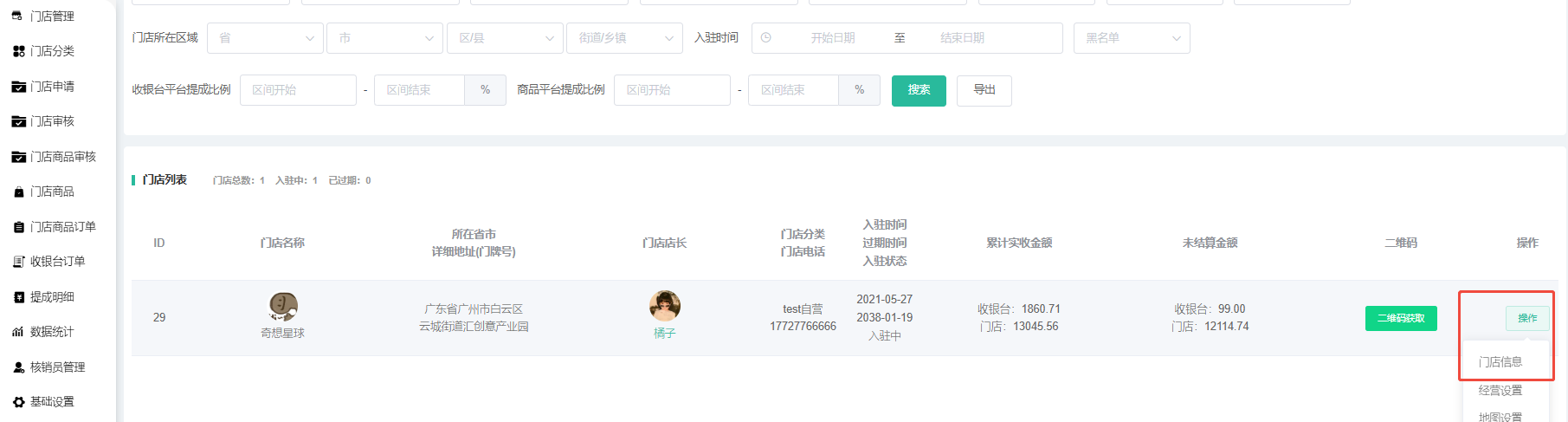Click the 开始日期 start date field
The image size is (1568, 422).
pos(833,38)
